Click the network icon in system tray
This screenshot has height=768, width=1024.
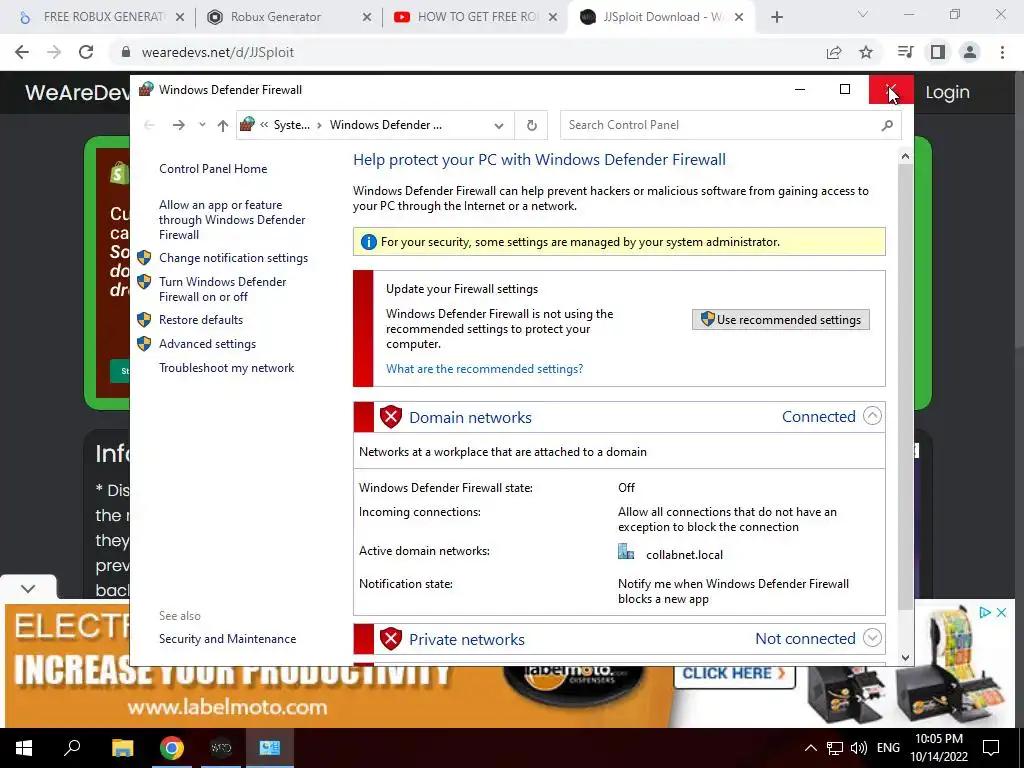[x=835, y=748]
